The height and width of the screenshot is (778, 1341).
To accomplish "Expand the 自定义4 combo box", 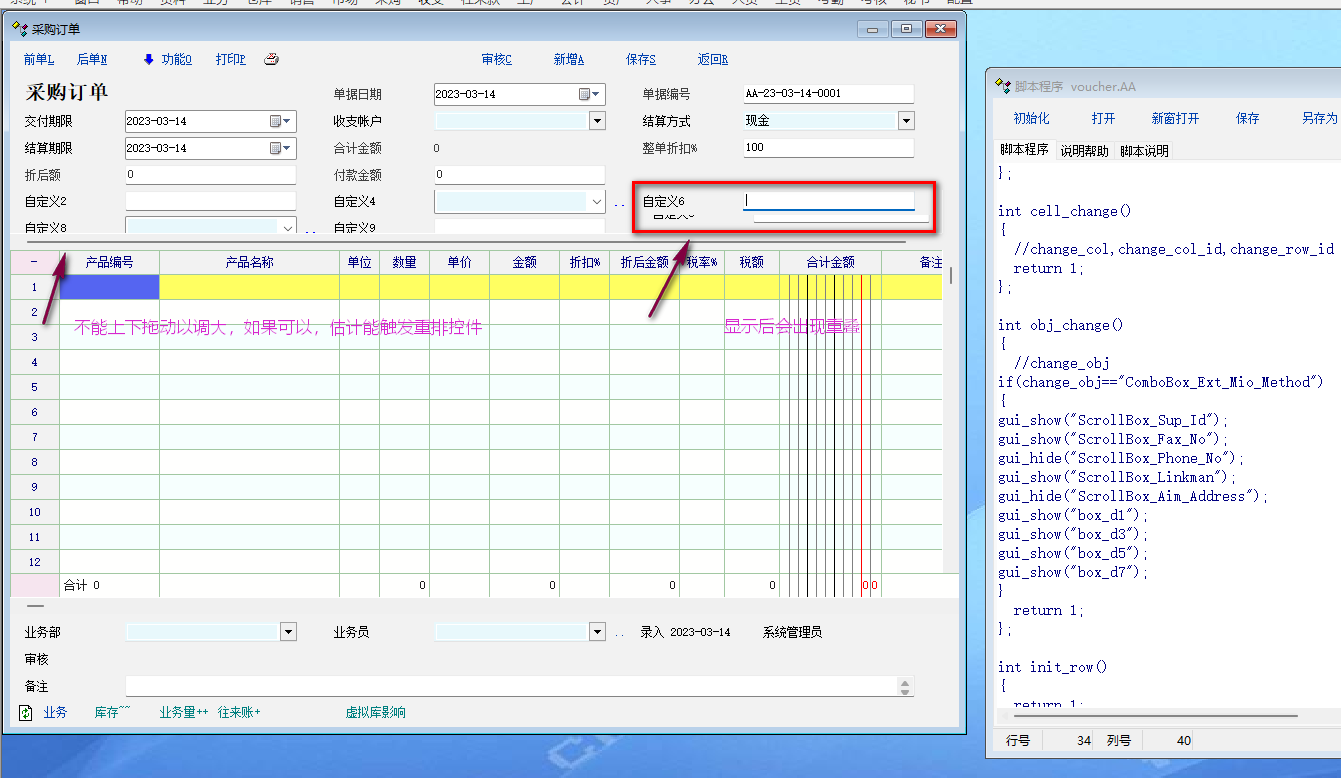I will pyautogui.click(x=597, y=202).
